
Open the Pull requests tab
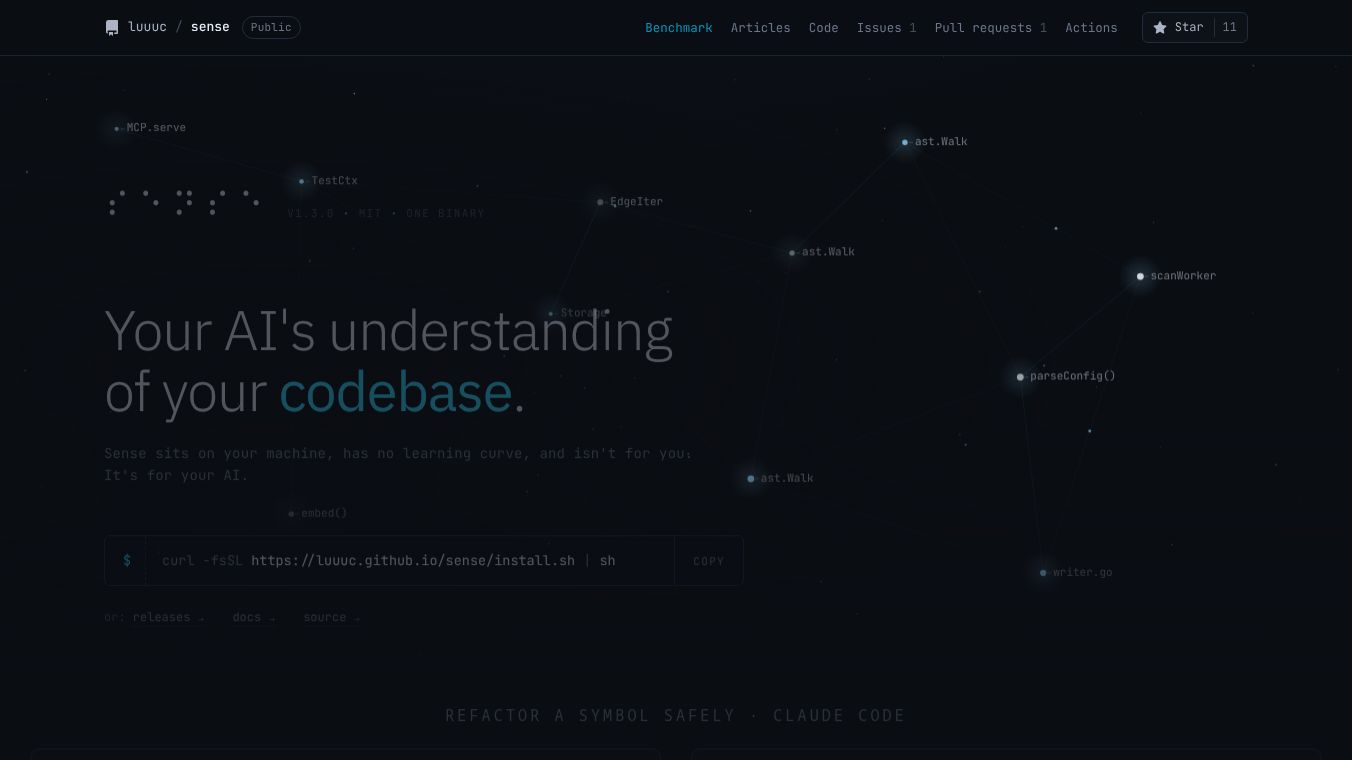point(990,28)
